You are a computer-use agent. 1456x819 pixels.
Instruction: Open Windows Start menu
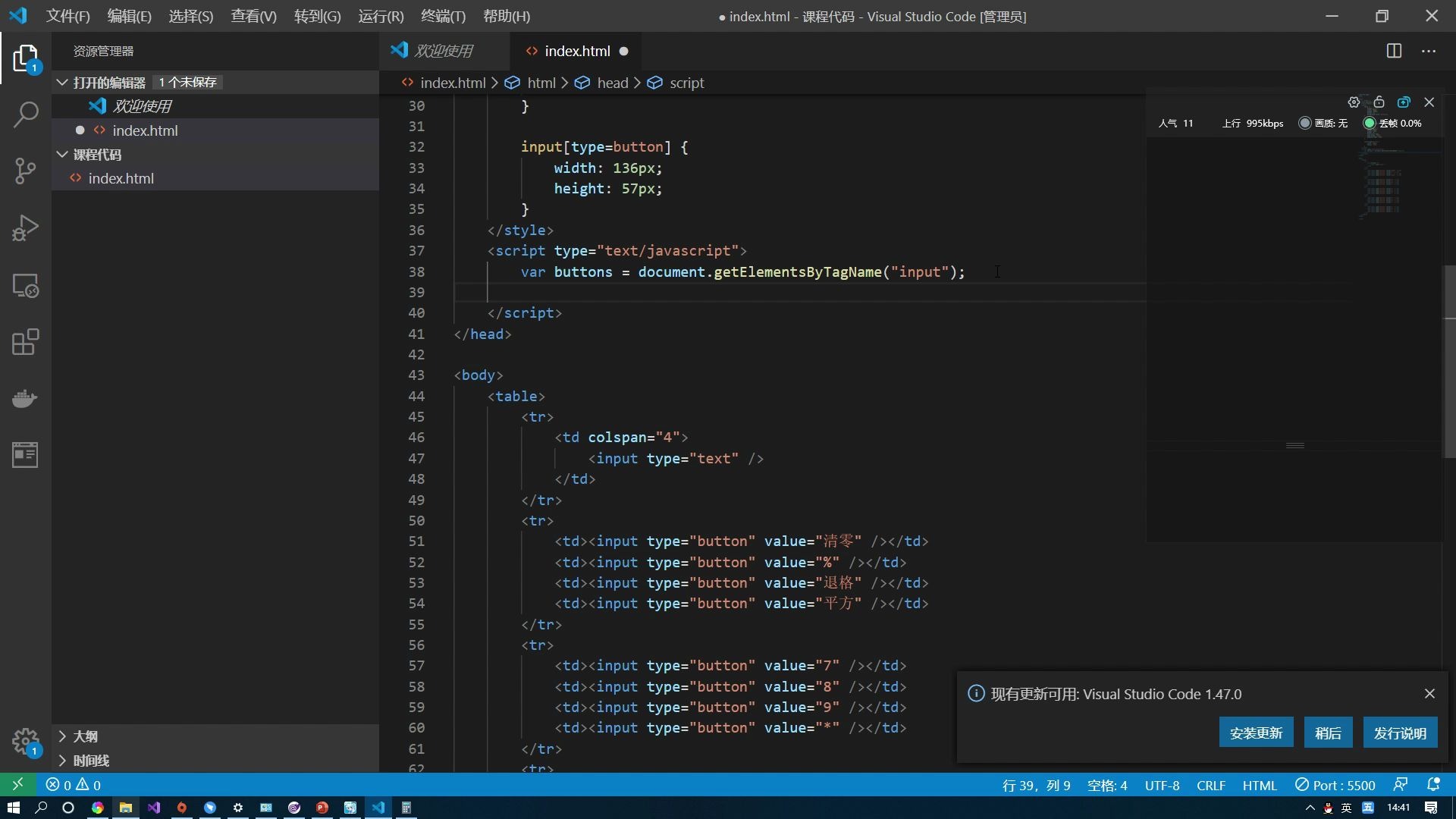click(x=13, y=808)
